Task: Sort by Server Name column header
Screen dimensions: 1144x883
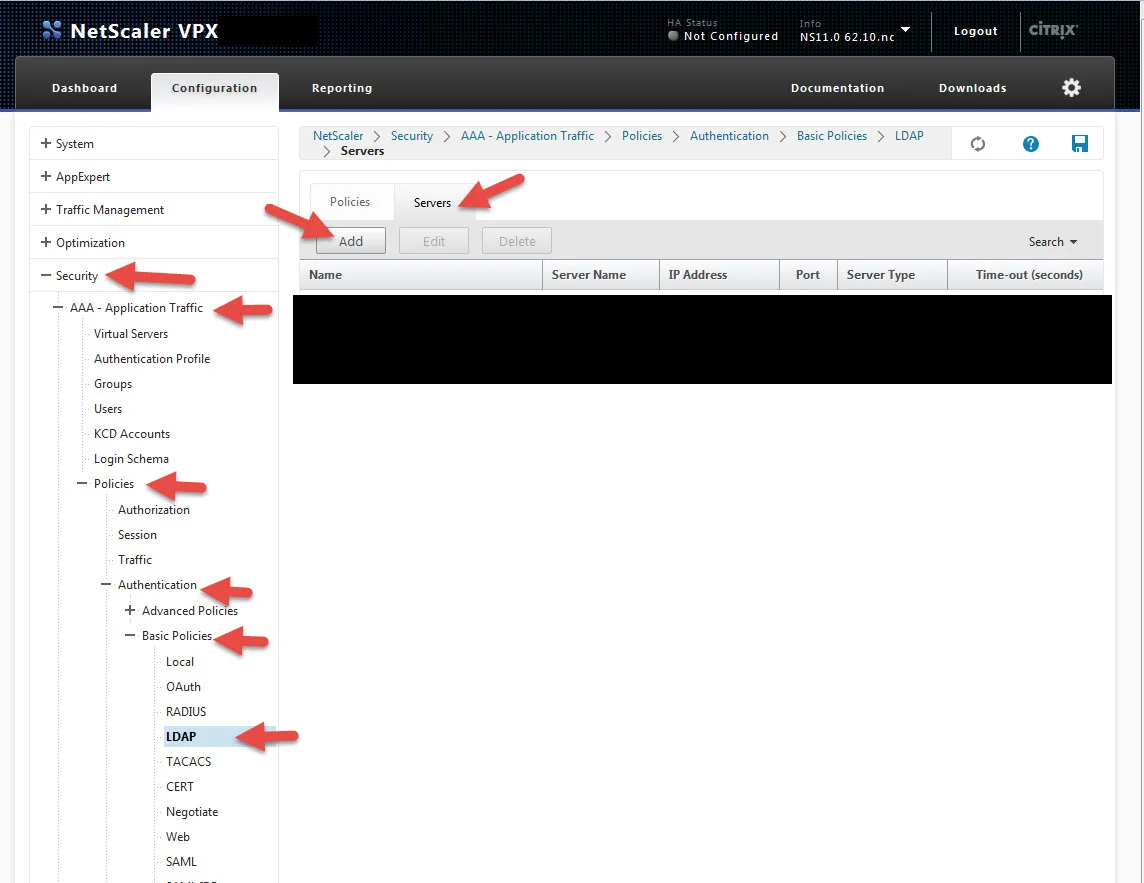Action: pyautogui.click(x=600, y=274)
